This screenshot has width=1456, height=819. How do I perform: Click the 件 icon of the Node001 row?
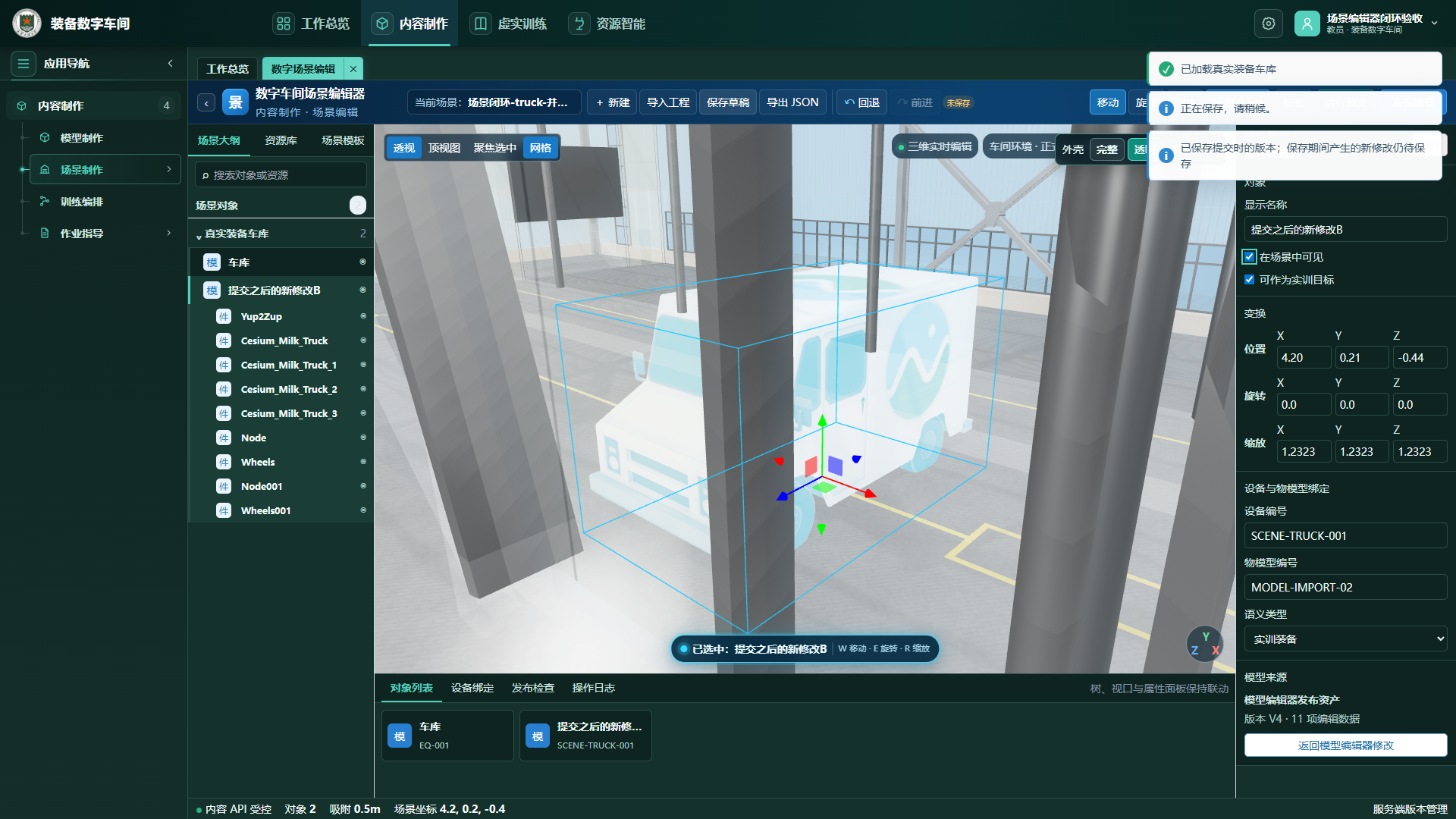click(x=224, y=486)
